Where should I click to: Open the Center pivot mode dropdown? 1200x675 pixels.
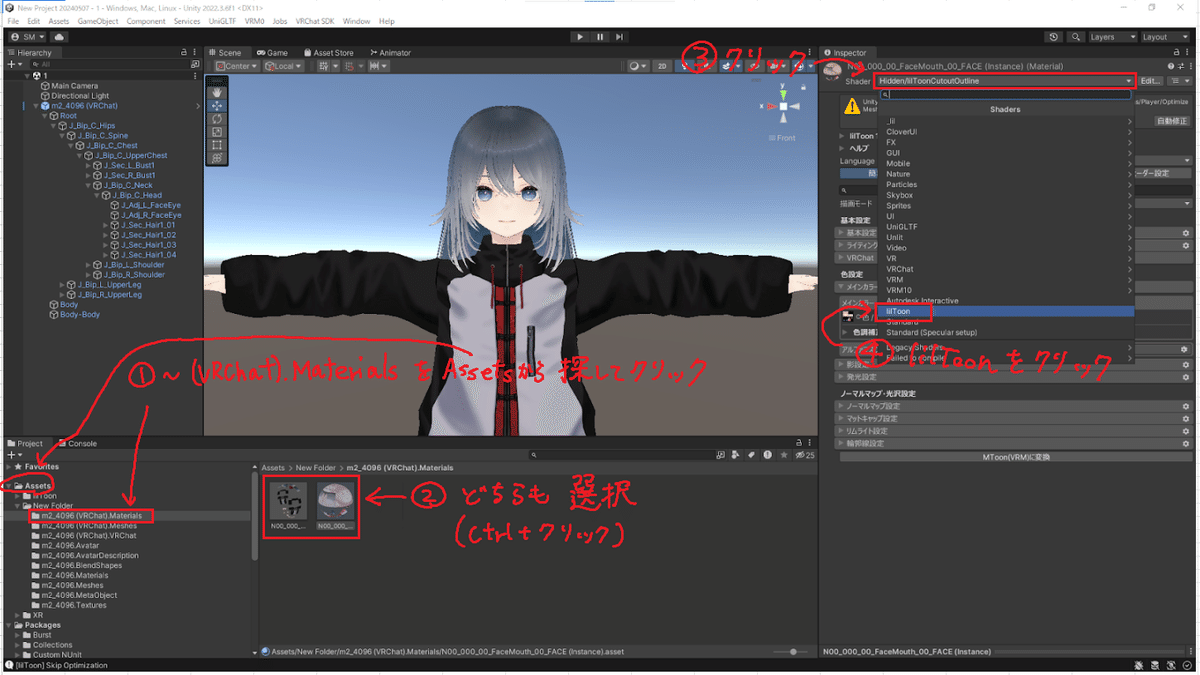point(235,66)
